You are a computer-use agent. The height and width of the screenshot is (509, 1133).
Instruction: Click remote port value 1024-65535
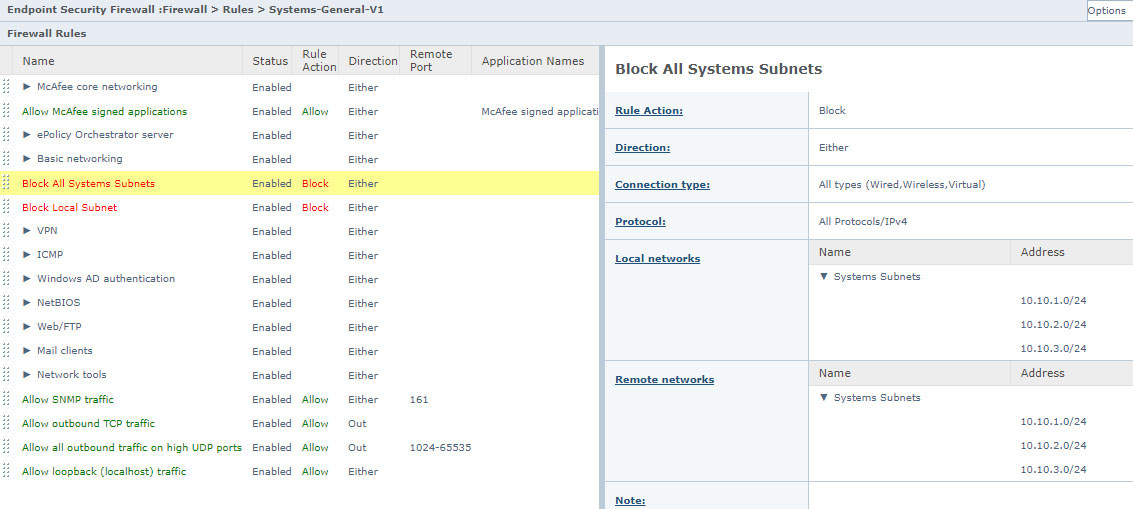[x=440, y=448]
